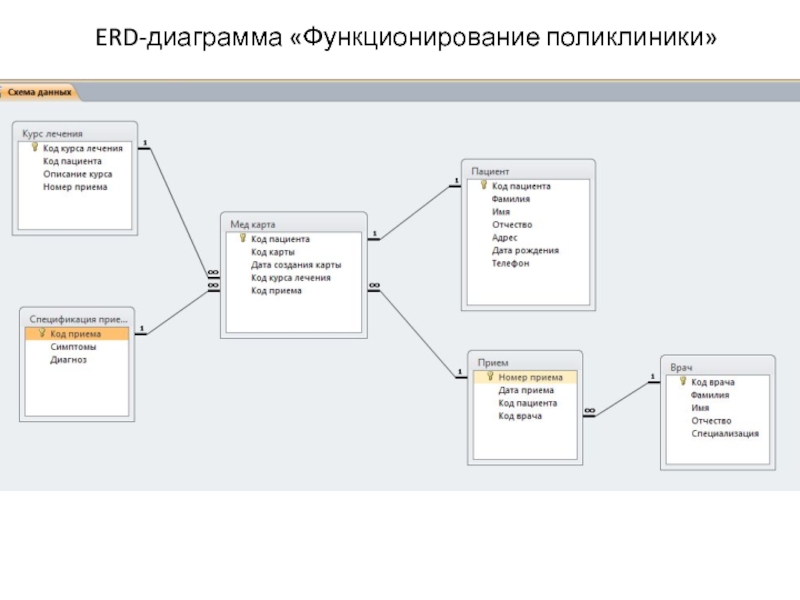Click key icon beside Код врача
The width and height of the screenshot is (800, 600).
[x=682, y=382]
